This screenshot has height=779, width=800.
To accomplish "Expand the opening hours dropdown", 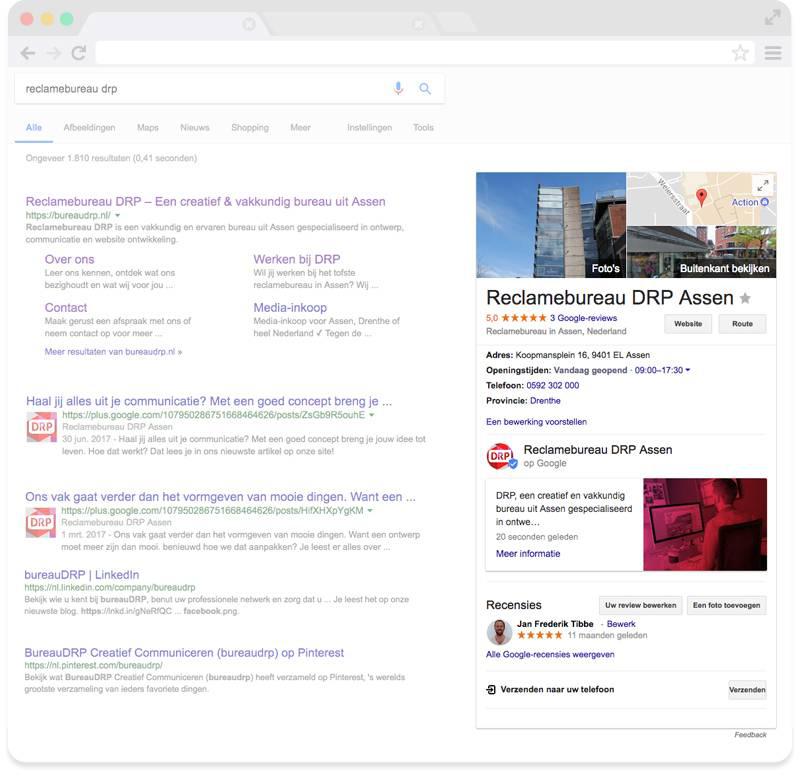I will pos(688,370).
